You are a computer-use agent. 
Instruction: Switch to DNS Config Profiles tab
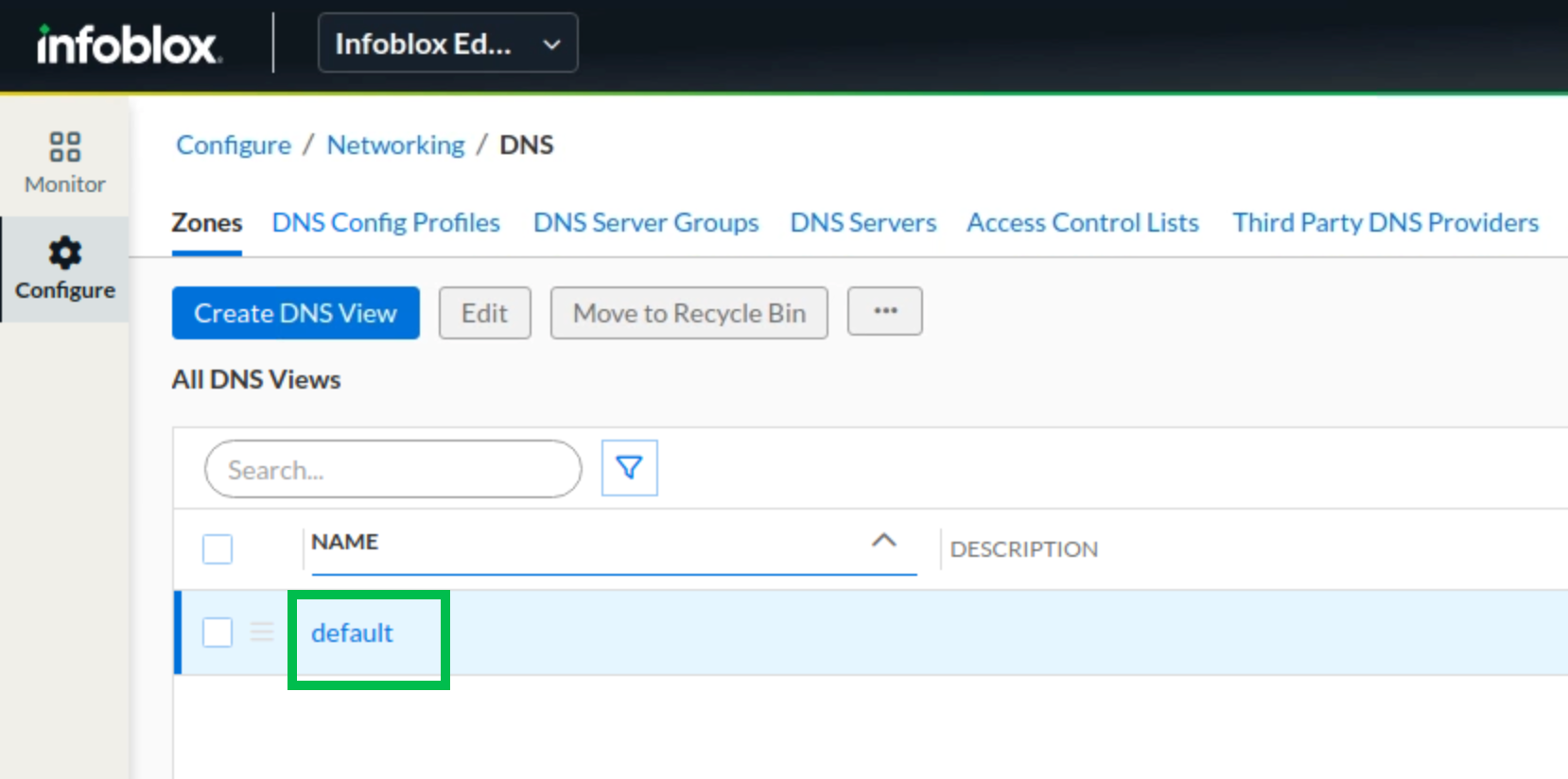click(386, 223)
